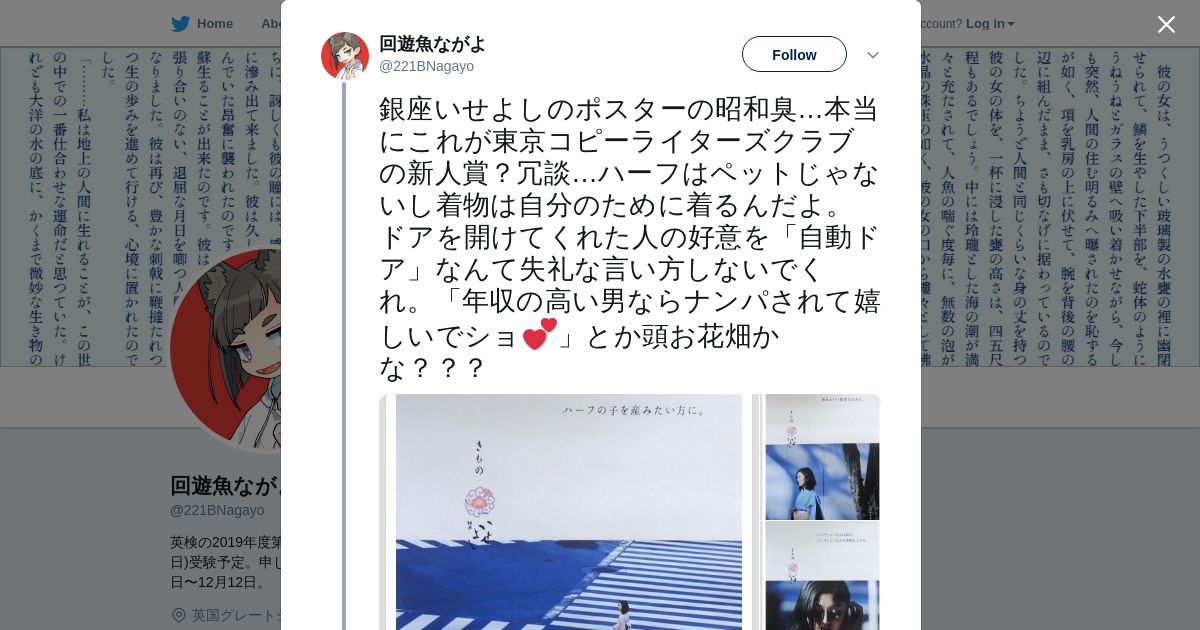Viewport: 1200px width, 630px height.
Task: Click the gray @221BNagayo under profile name
Action: (x=217, y=510)
